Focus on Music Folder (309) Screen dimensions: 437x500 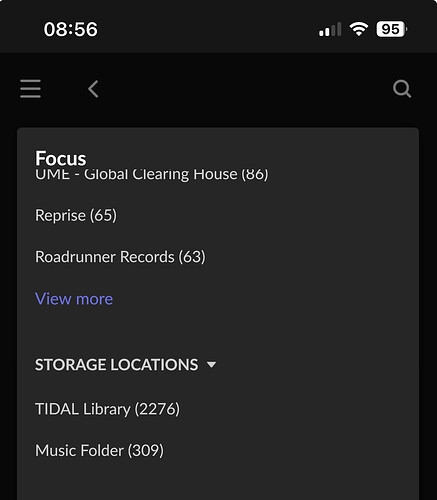pyautogui.click(x=99, y=451)
